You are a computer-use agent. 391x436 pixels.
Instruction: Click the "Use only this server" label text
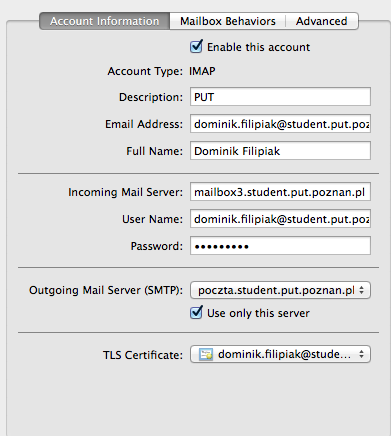[258, 313]
